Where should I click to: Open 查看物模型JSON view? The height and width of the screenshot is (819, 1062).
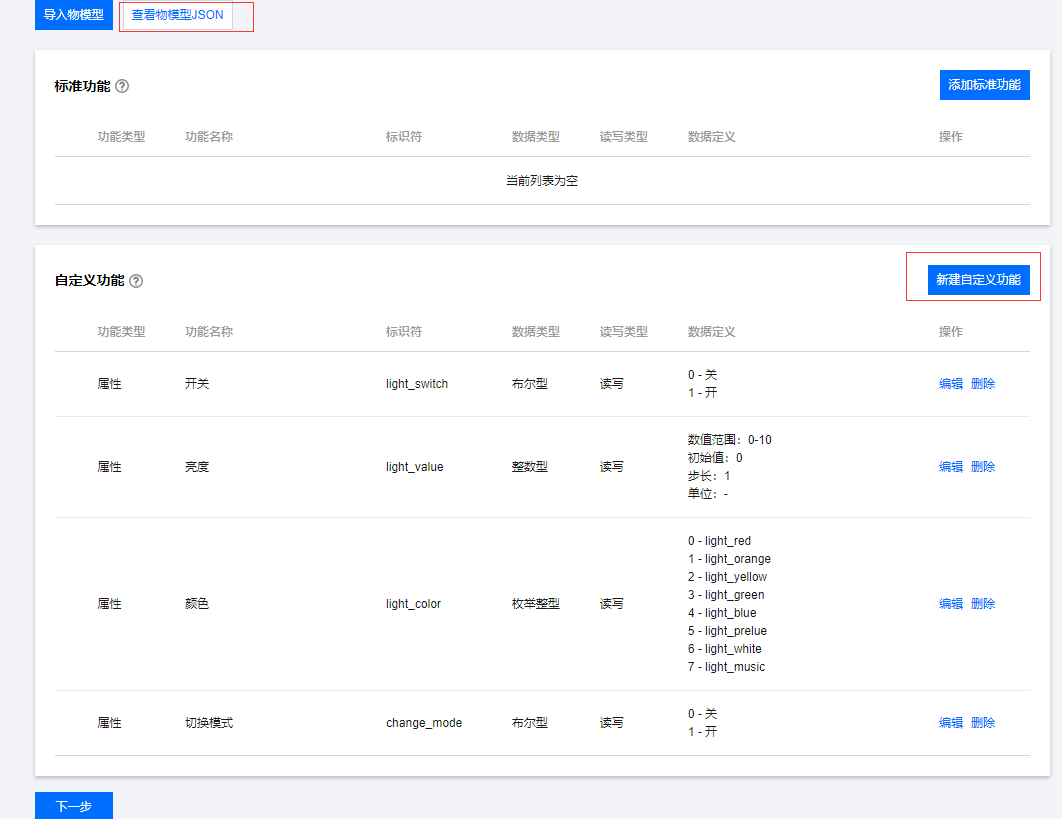coord(178,15)
